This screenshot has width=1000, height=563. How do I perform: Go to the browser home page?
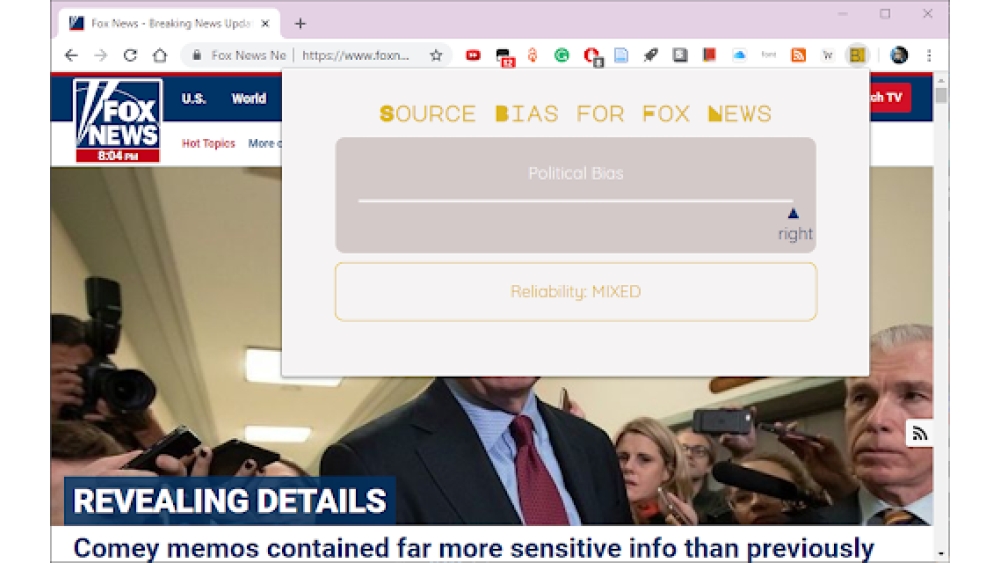tap(160, 56)
